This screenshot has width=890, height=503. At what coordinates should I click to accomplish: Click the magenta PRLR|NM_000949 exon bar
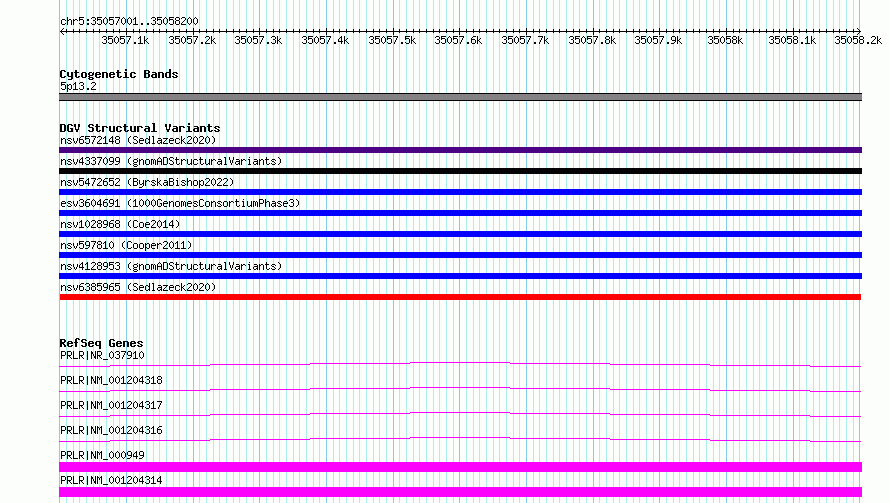pos(460,467)
